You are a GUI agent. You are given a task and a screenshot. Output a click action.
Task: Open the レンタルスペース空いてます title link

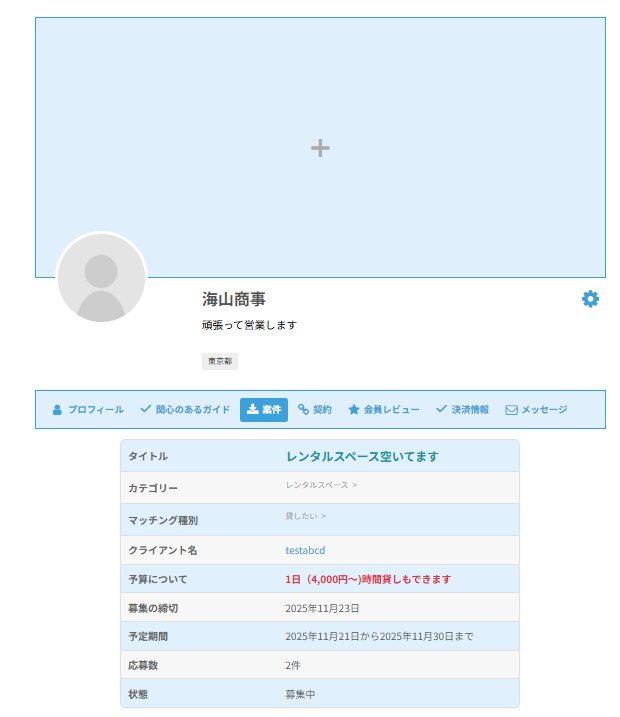(x=362, y=456)
